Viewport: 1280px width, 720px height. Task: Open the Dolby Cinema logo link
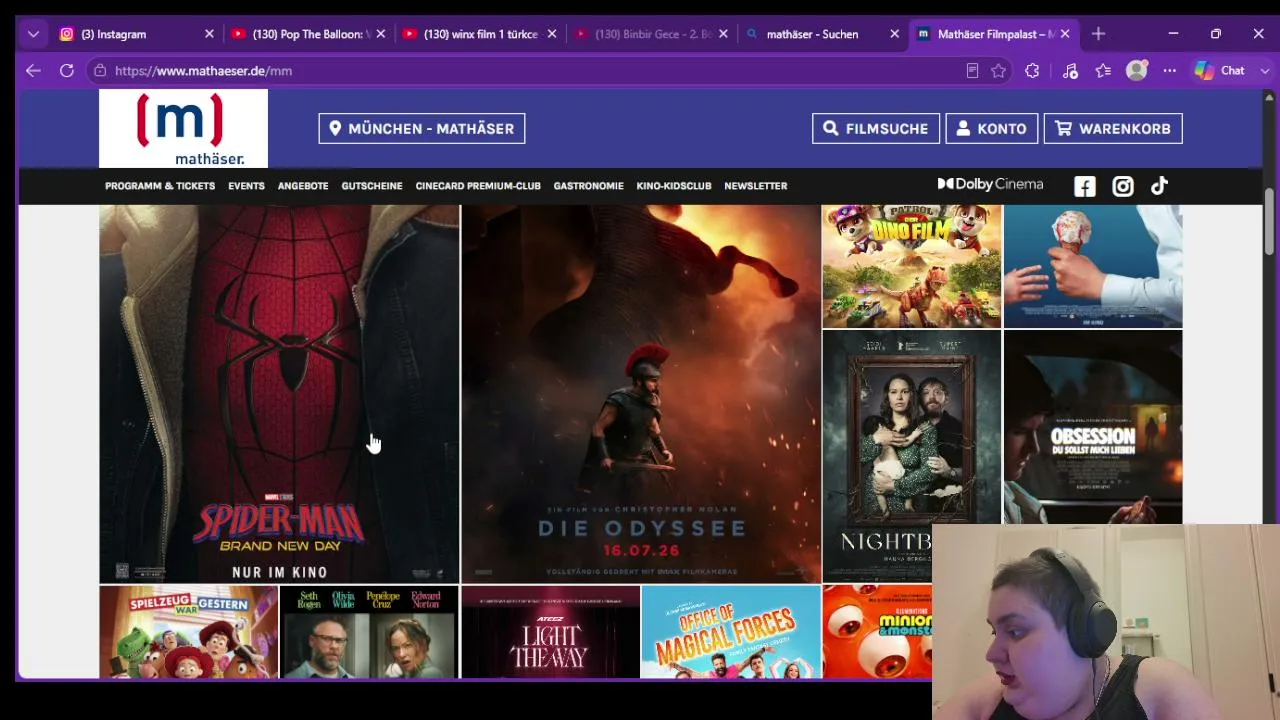pos(990,184)
